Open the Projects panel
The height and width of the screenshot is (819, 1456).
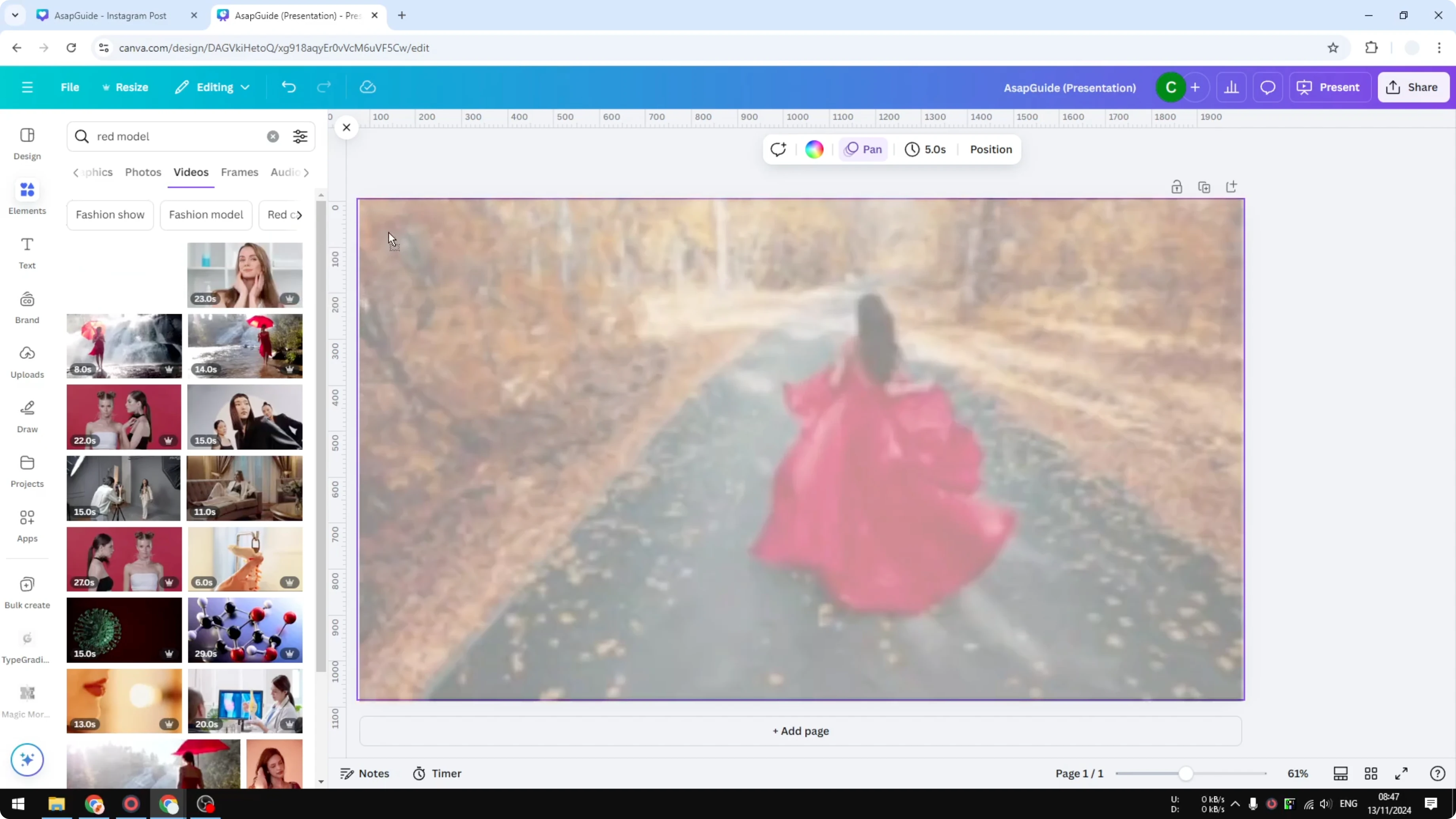[27, 471]
